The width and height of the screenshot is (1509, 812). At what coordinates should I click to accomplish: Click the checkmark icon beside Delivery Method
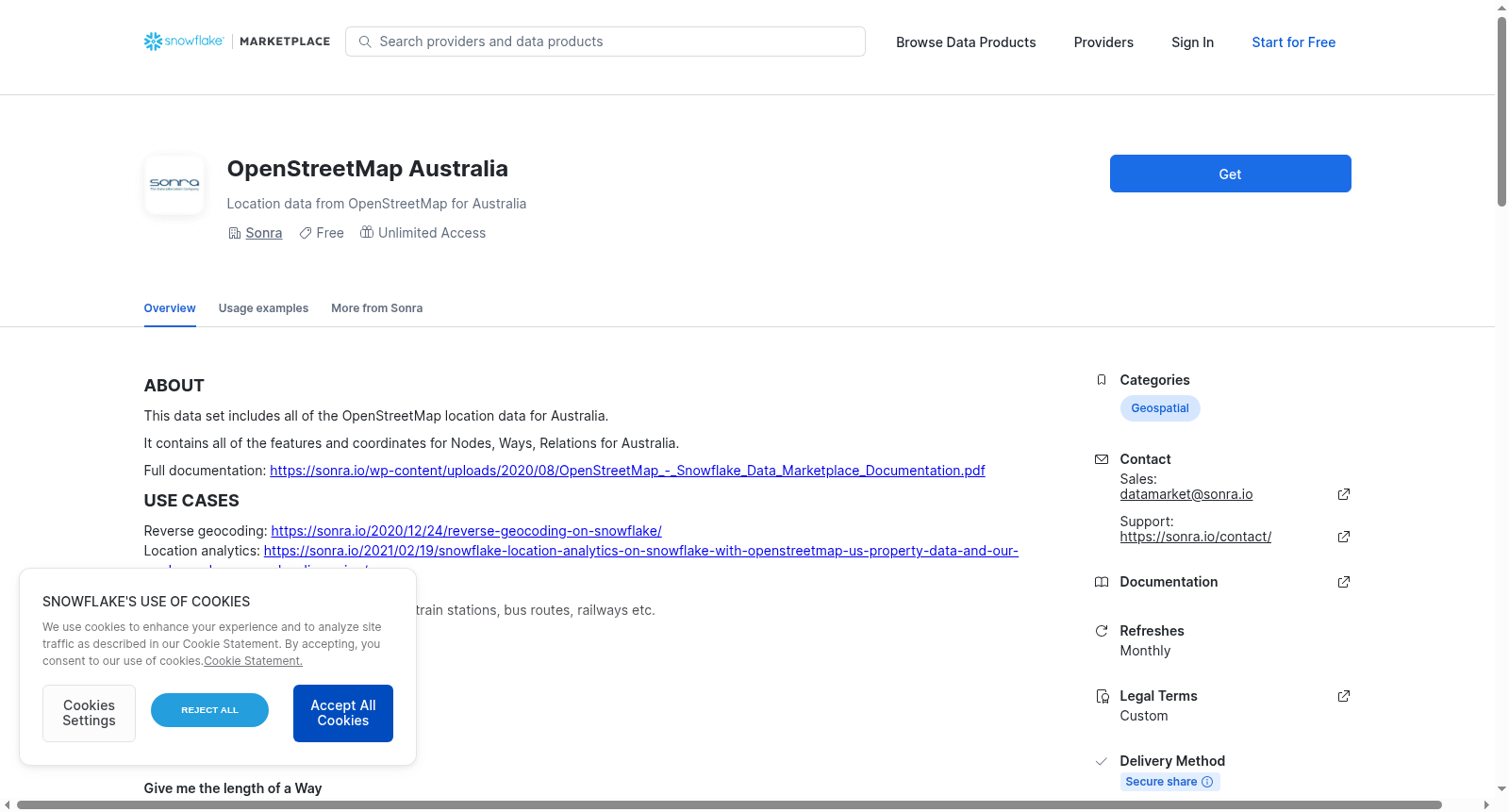point(1102,761)
